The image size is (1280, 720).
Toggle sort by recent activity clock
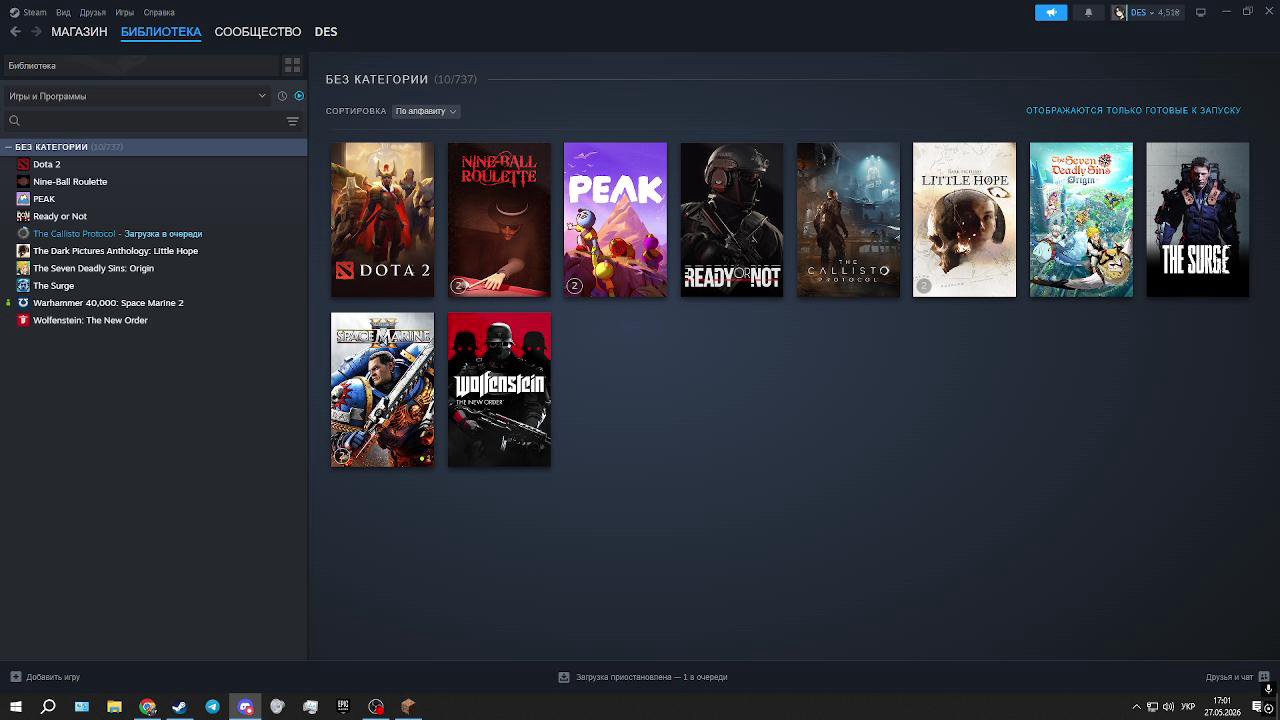[282, 96]
